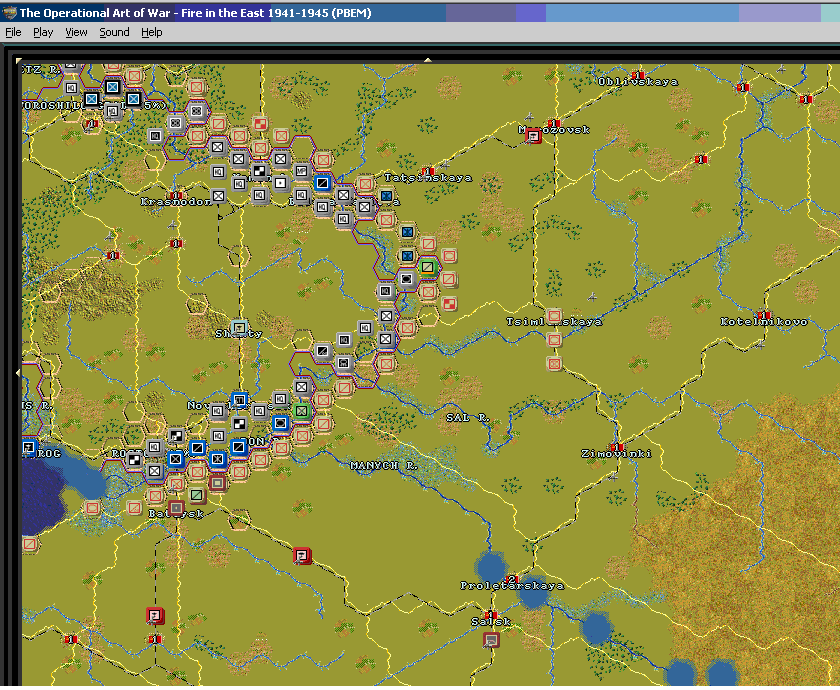The image size is (840, 690).
Task: Select the topmost black-bordered blue infantry unit at Voroshilovgrad
Action: click(112, 87)
